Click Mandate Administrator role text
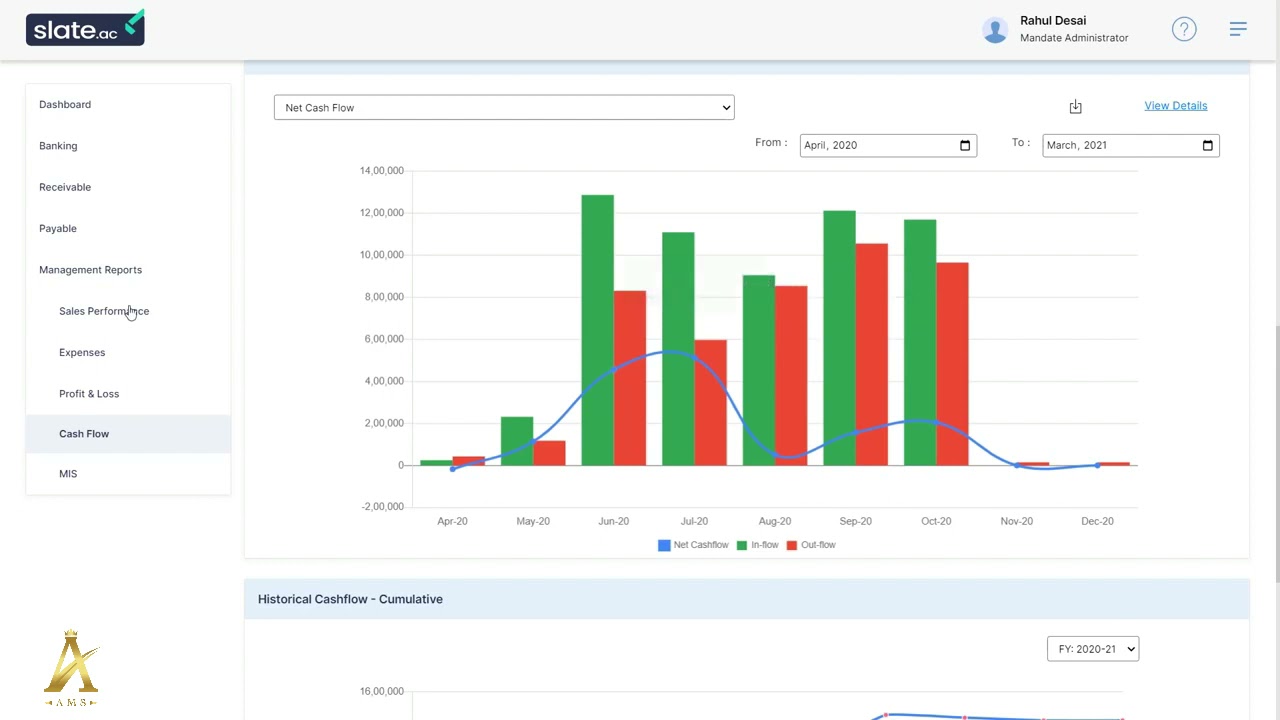This screenshot has height=720, width=1280. coord(1074,38)
